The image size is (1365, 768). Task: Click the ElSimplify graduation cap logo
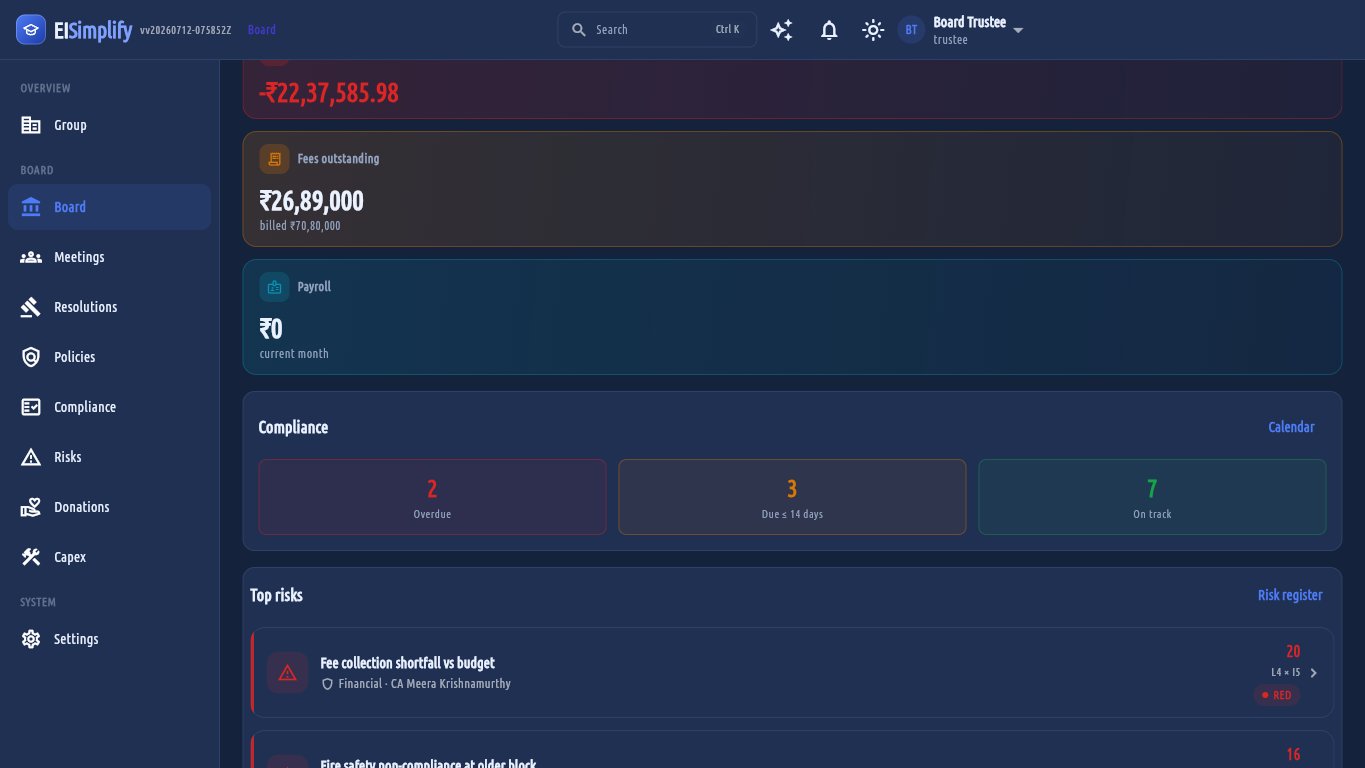(x=31, y=30)
